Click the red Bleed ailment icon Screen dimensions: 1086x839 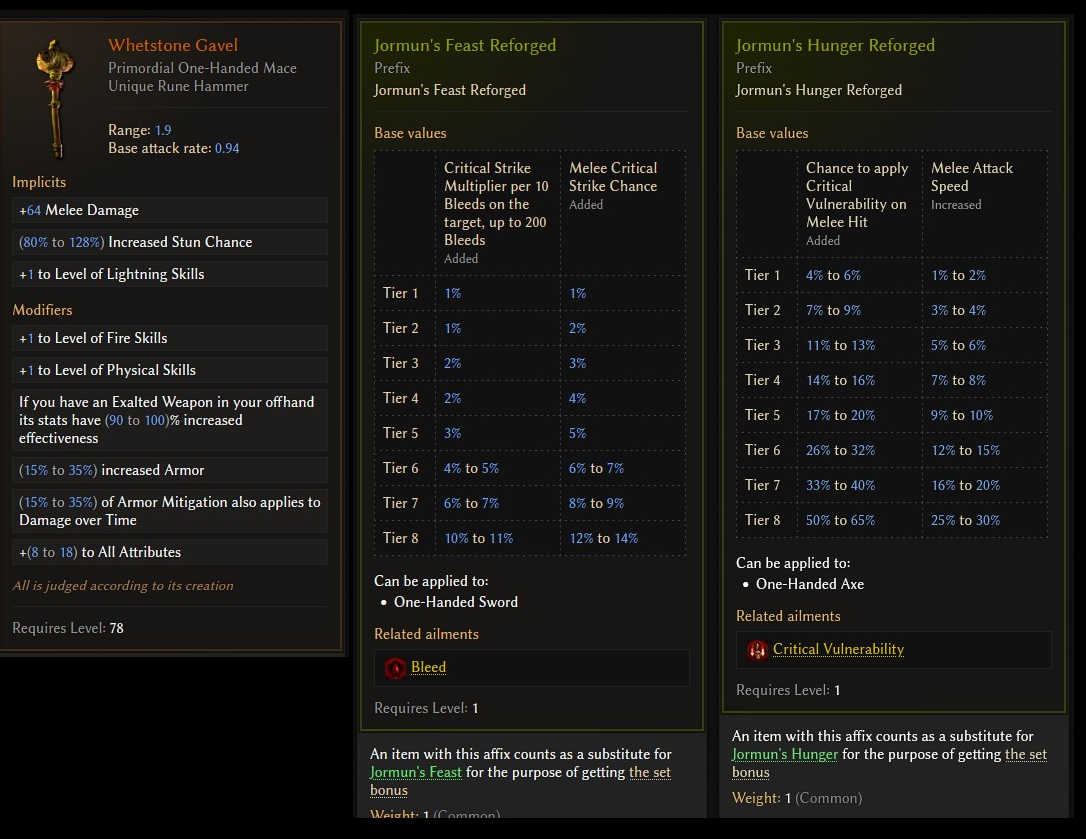[396, 668]
